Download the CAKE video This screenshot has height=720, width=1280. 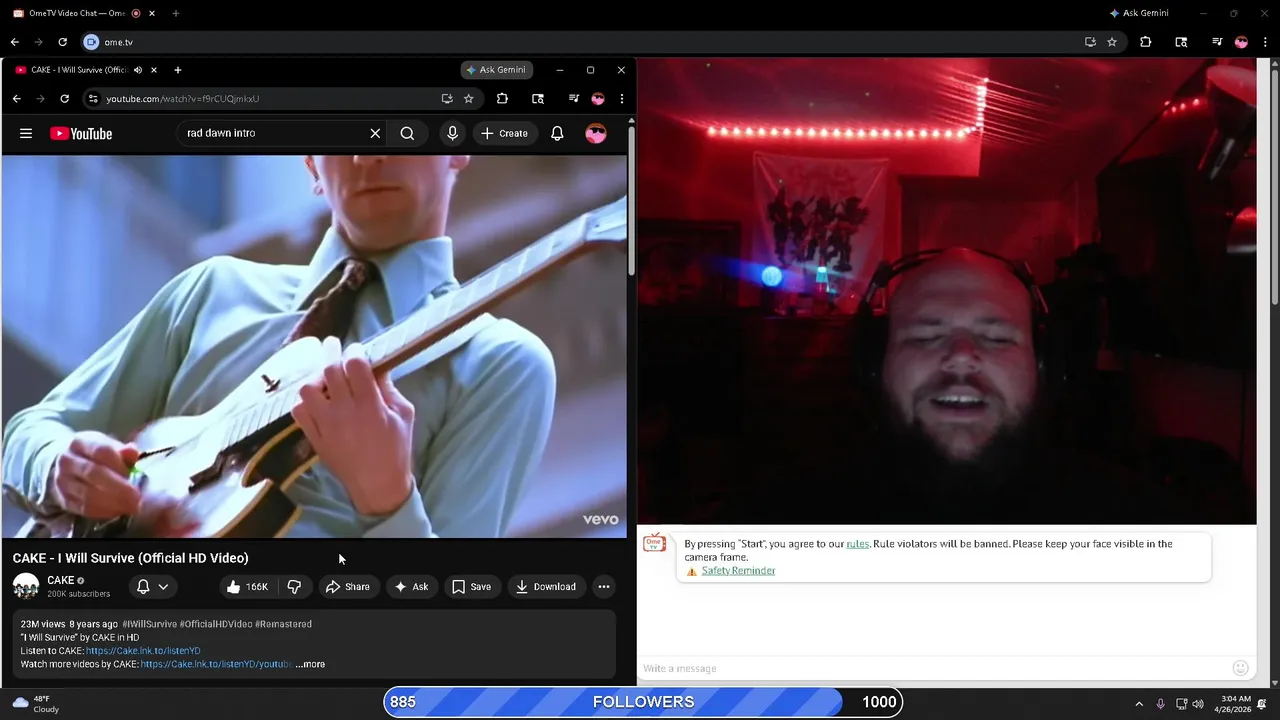click(x=545, y=587)
